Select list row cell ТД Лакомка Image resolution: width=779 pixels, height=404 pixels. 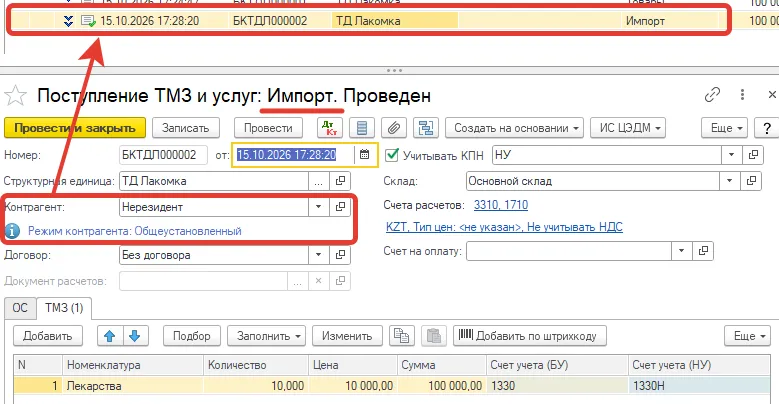pyautogui.click(x=395, y=21)
